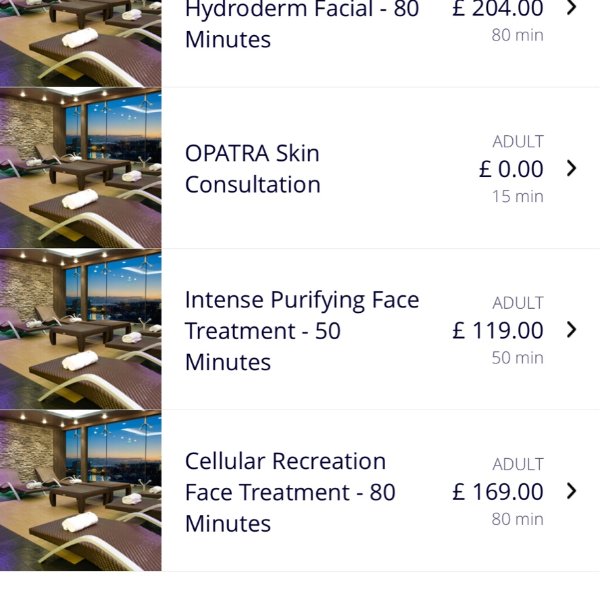Select Hydroderm Facial - 80 Minutes title
The height and width of the screenshot is (600, 600).
click(x=301, y=24)
